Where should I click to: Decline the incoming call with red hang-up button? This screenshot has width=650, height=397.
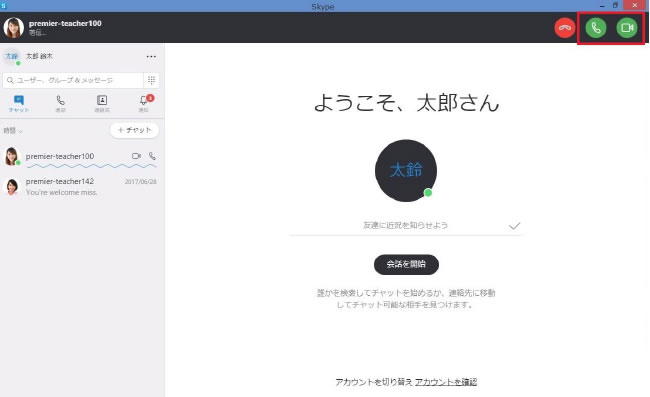(x=565, y=28)
